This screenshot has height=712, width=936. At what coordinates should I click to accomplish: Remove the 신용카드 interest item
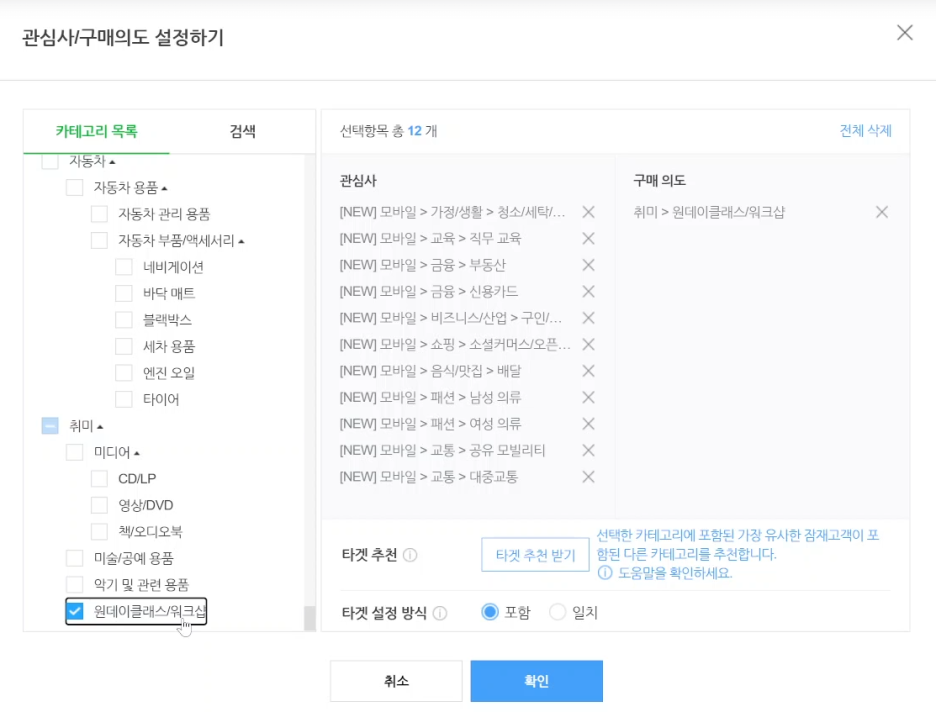click(x=588, y=291)
